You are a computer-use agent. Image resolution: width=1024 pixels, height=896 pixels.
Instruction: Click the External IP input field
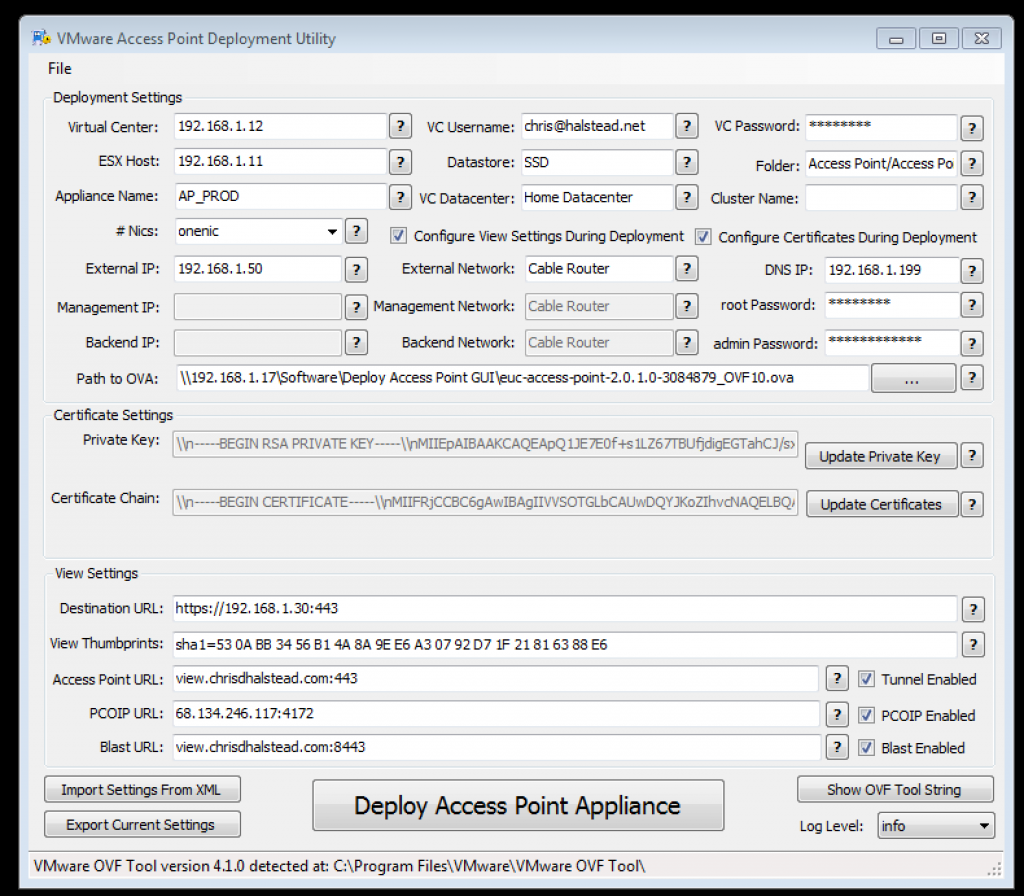(x=258, y=268)
